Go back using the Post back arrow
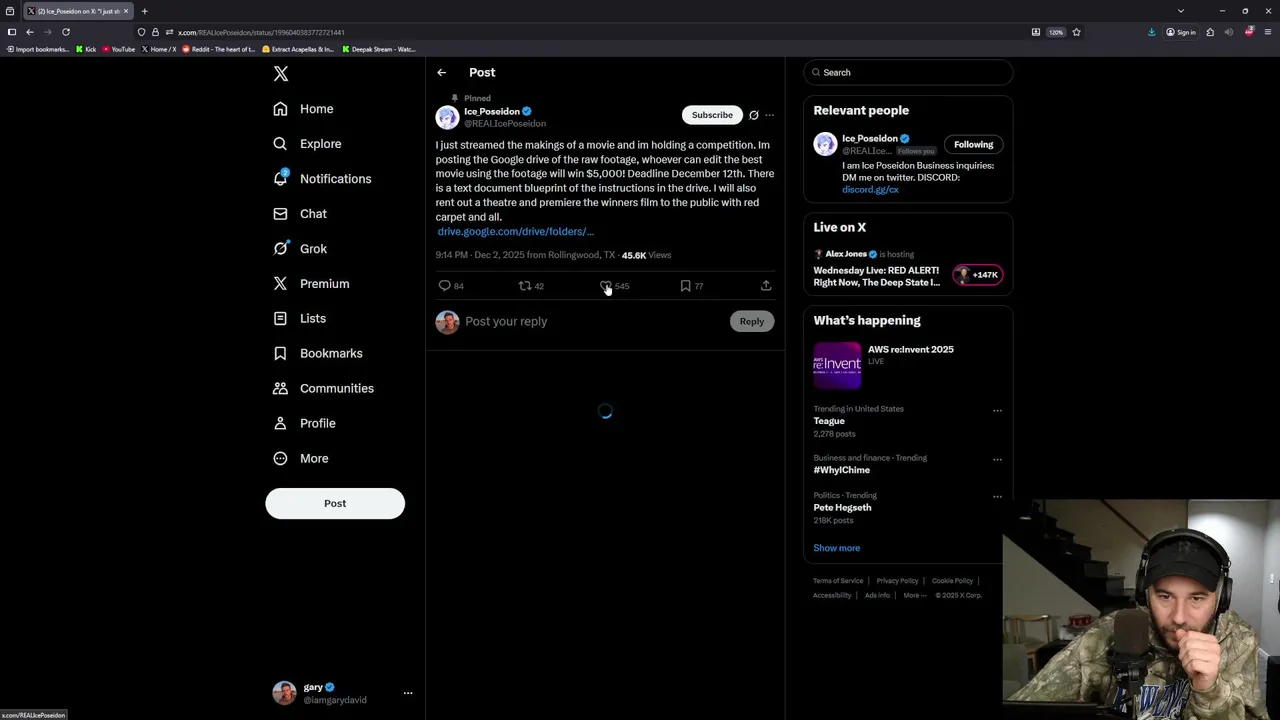The image size is (1280, 720). (x=441, y=72)
